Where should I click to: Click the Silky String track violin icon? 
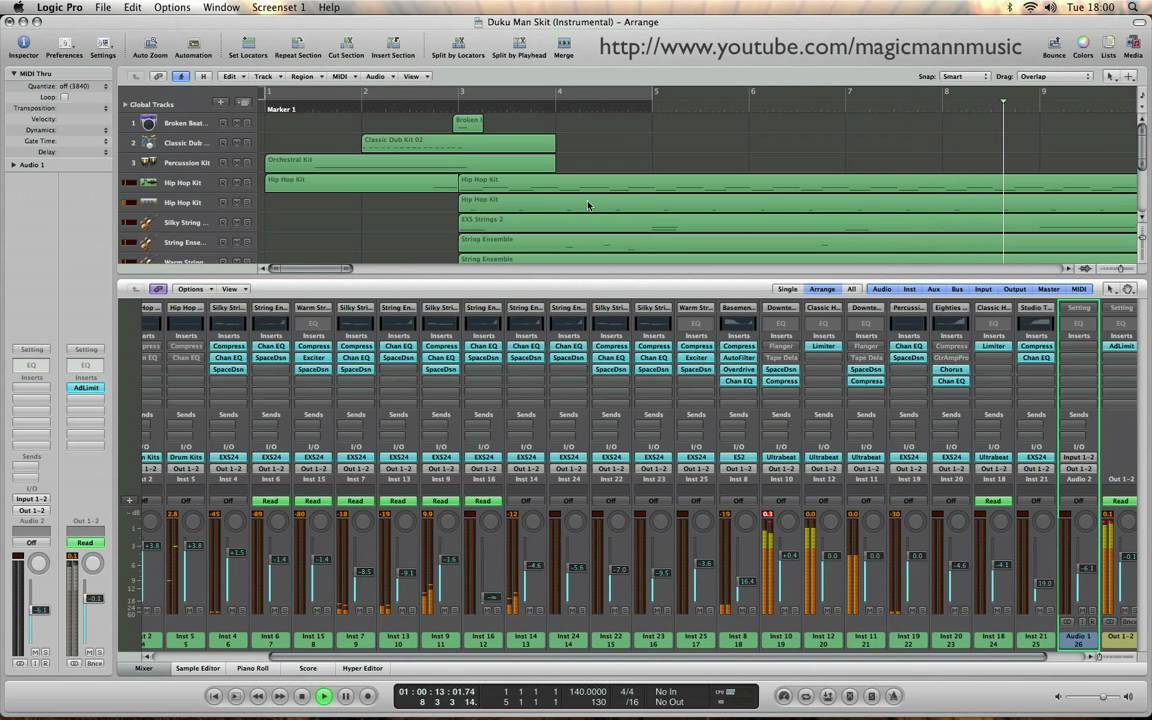click(147, 223)
